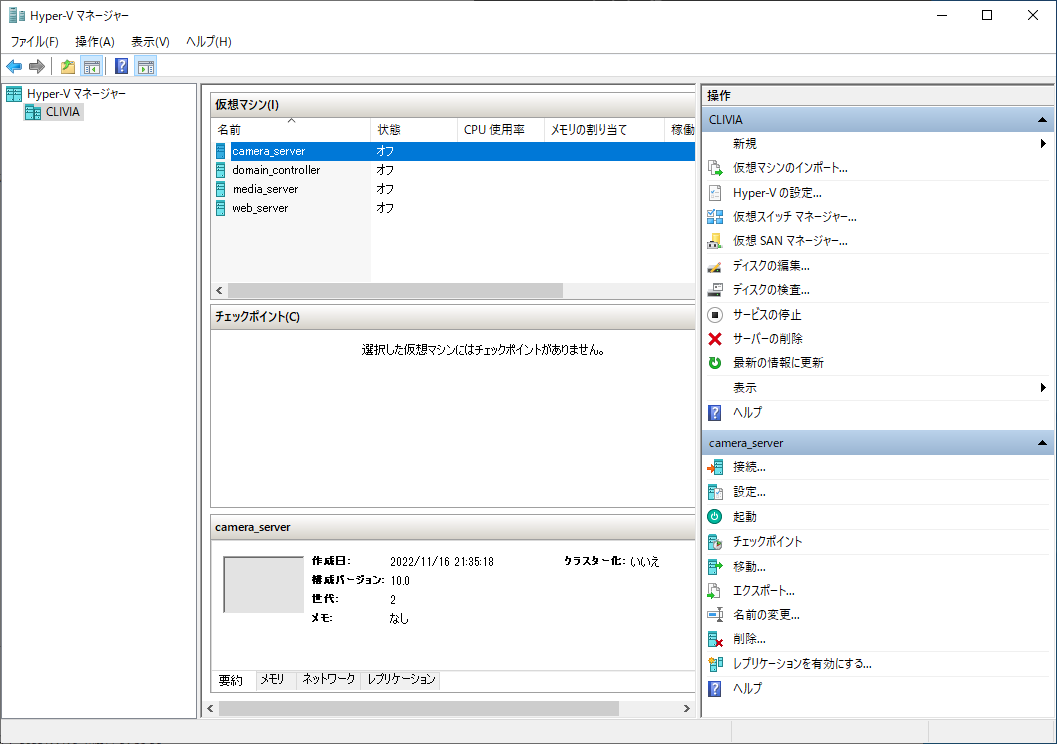Click ディスクの検査 inspect disk icon
The width and height of the screenshot is (1057, 744).
[x=715, y=290]
